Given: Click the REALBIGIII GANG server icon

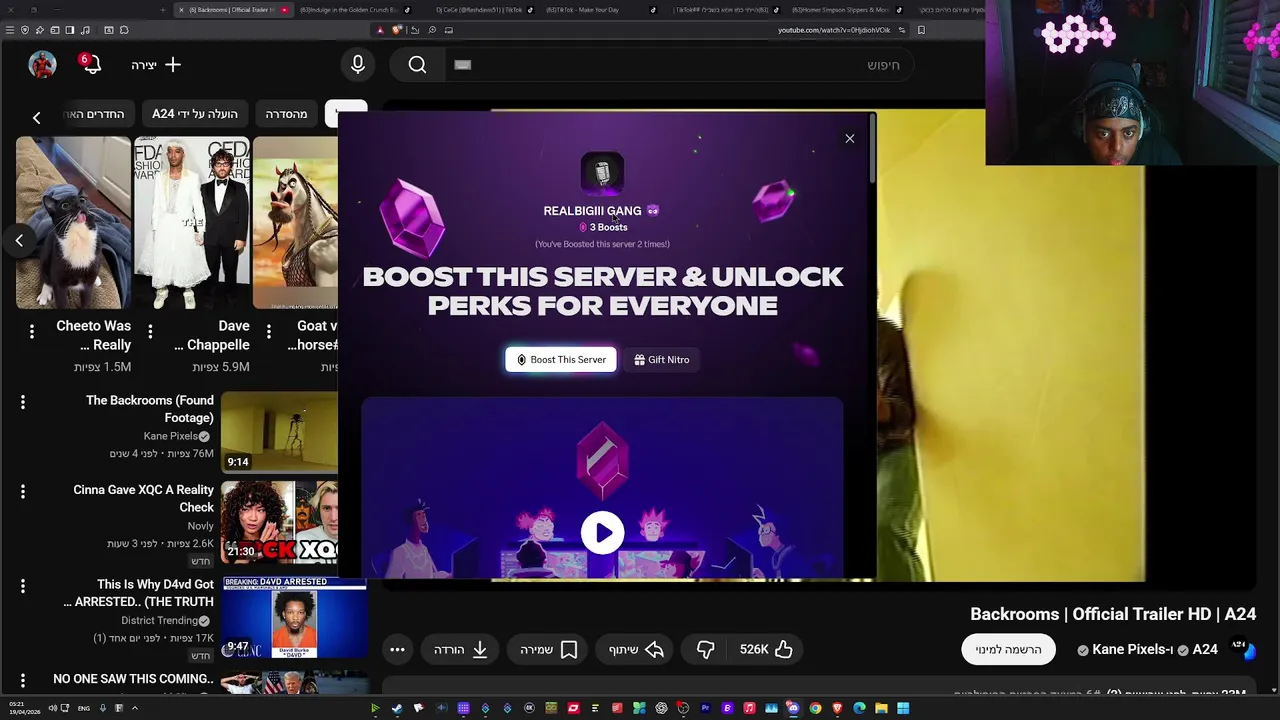Looking at the screenshot, I should pos(602,173).
